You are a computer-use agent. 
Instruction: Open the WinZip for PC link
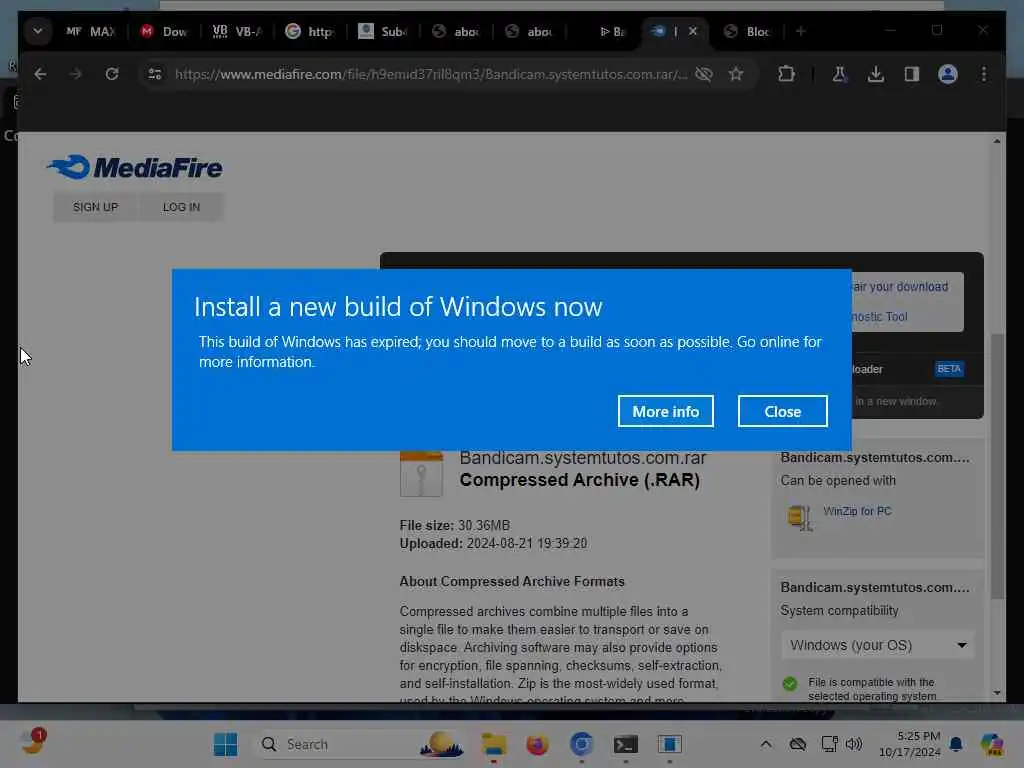click(857, 511)
